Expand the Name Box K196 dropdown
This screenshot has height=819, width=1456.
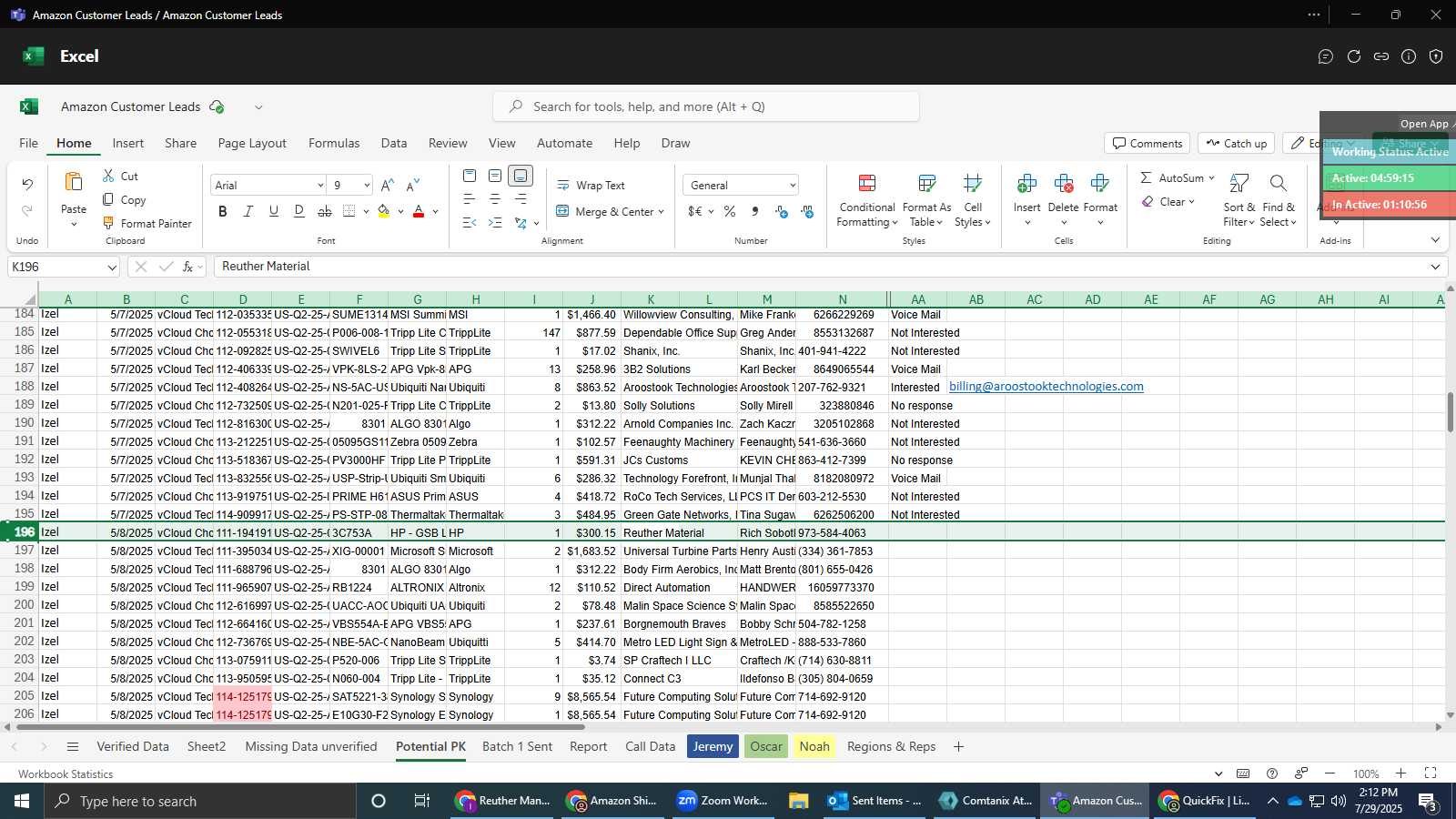[112, 267]
